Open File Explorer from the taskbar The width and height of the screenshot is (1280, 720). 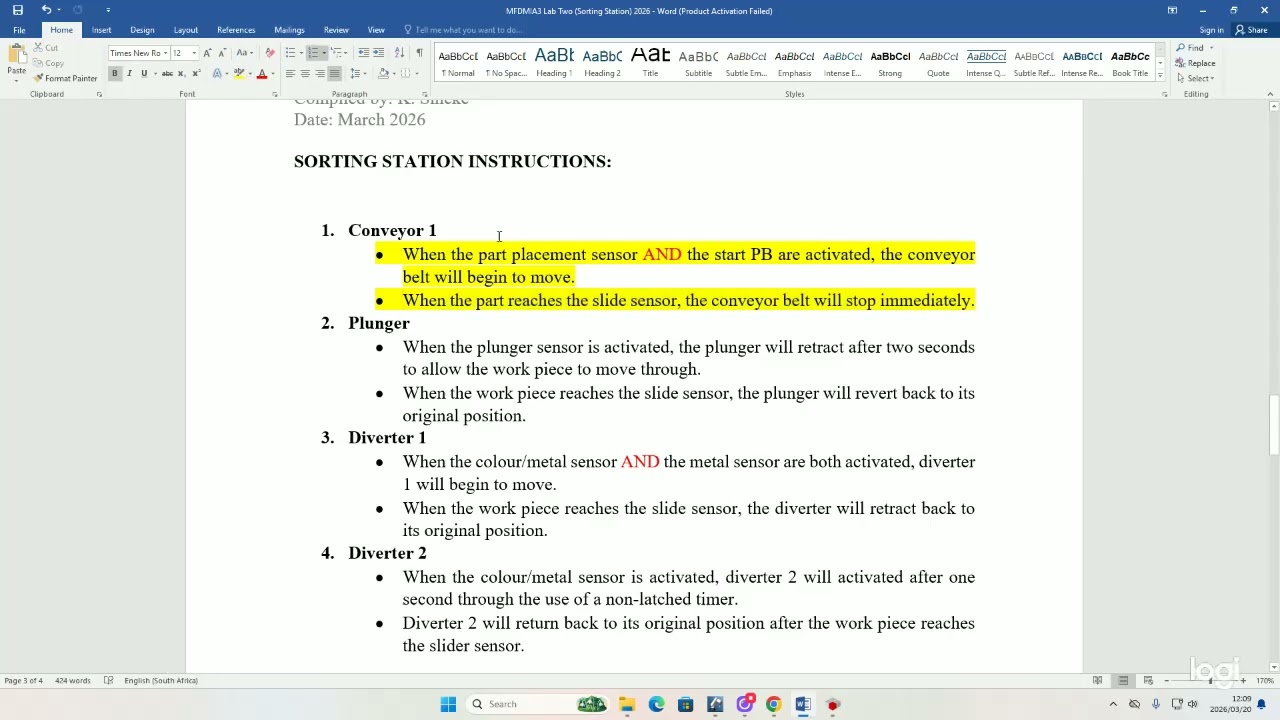click(x=627, y=704)
